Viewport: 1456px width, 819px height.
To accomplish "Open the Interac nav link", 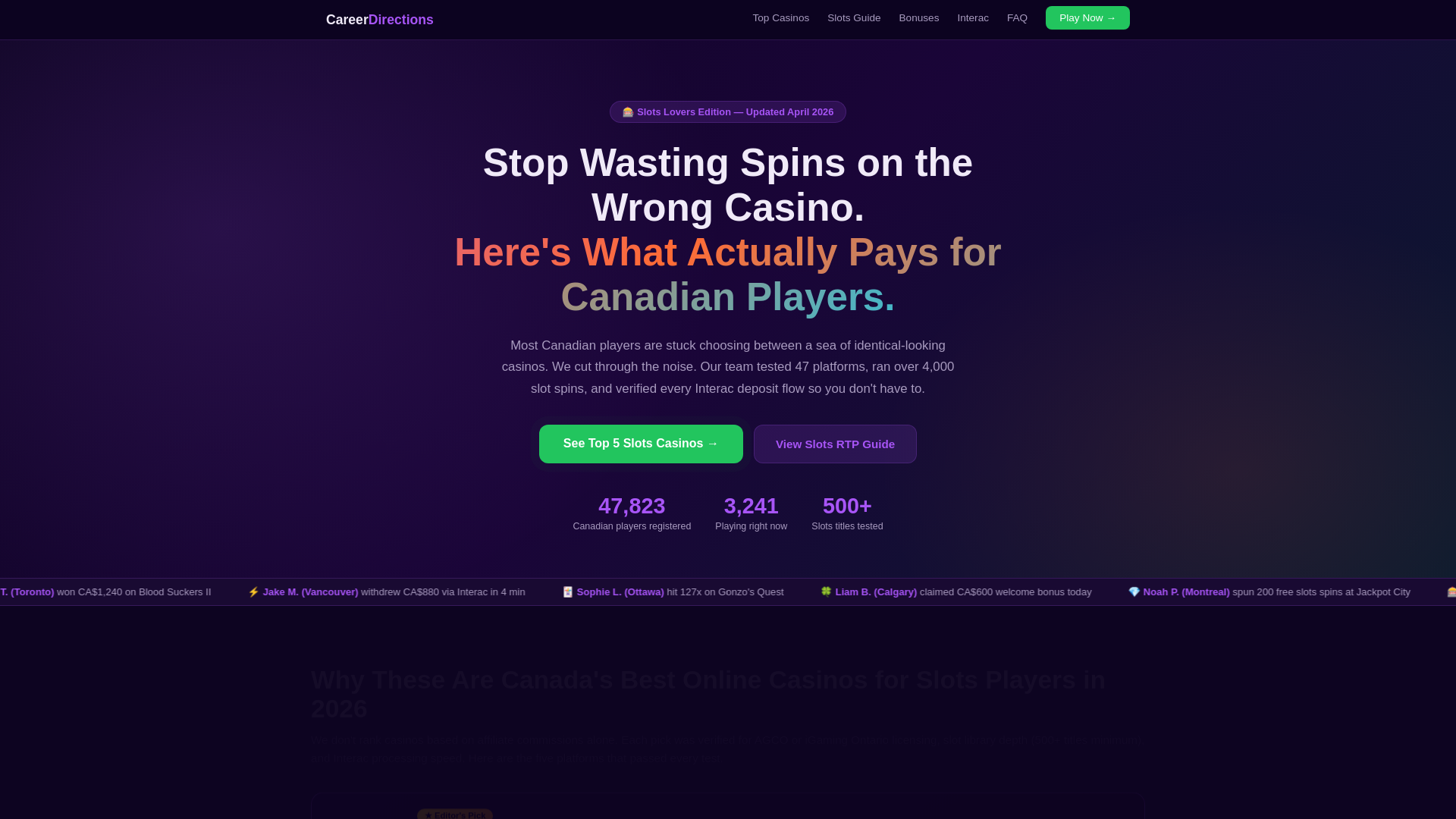I will [x=972, y=18].
